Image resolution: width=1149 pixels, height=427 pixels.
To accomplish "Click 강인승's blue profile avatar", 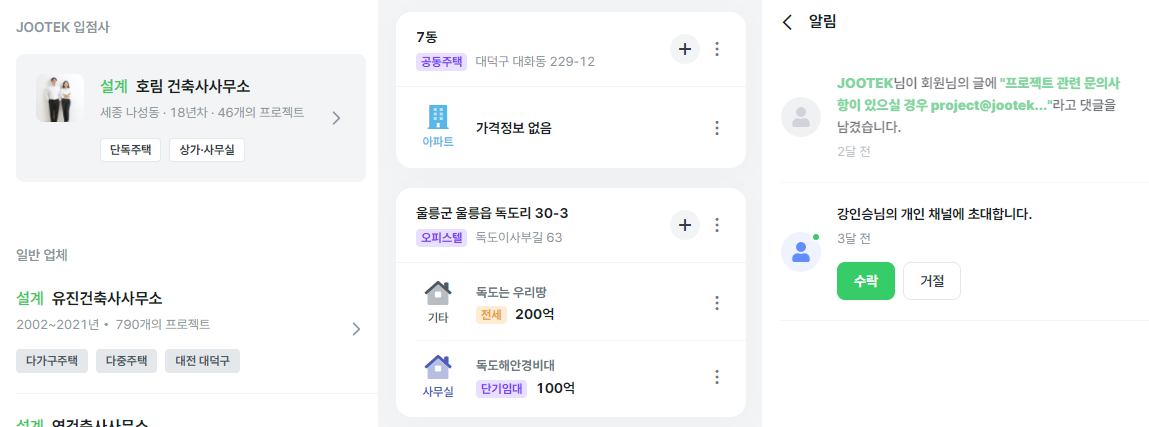I will click(x=800, y=252).
